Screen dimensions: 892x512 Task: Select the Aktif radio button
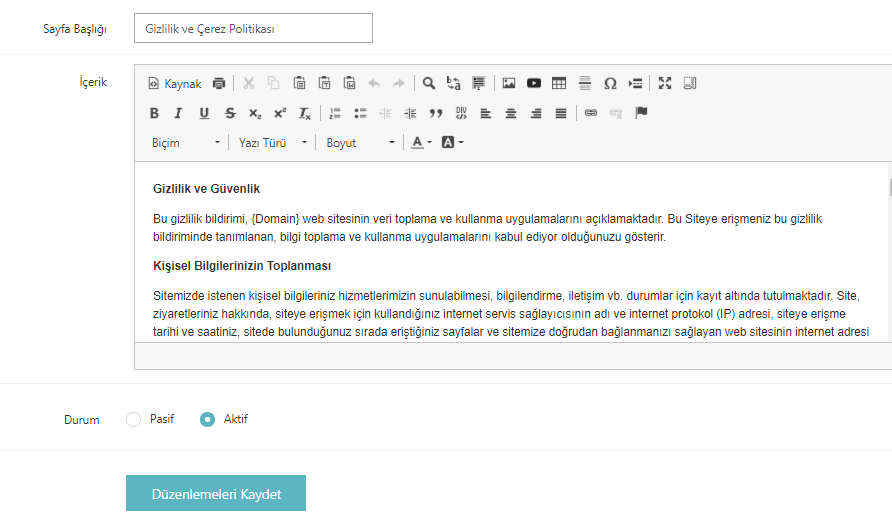(x=207, y=419)
